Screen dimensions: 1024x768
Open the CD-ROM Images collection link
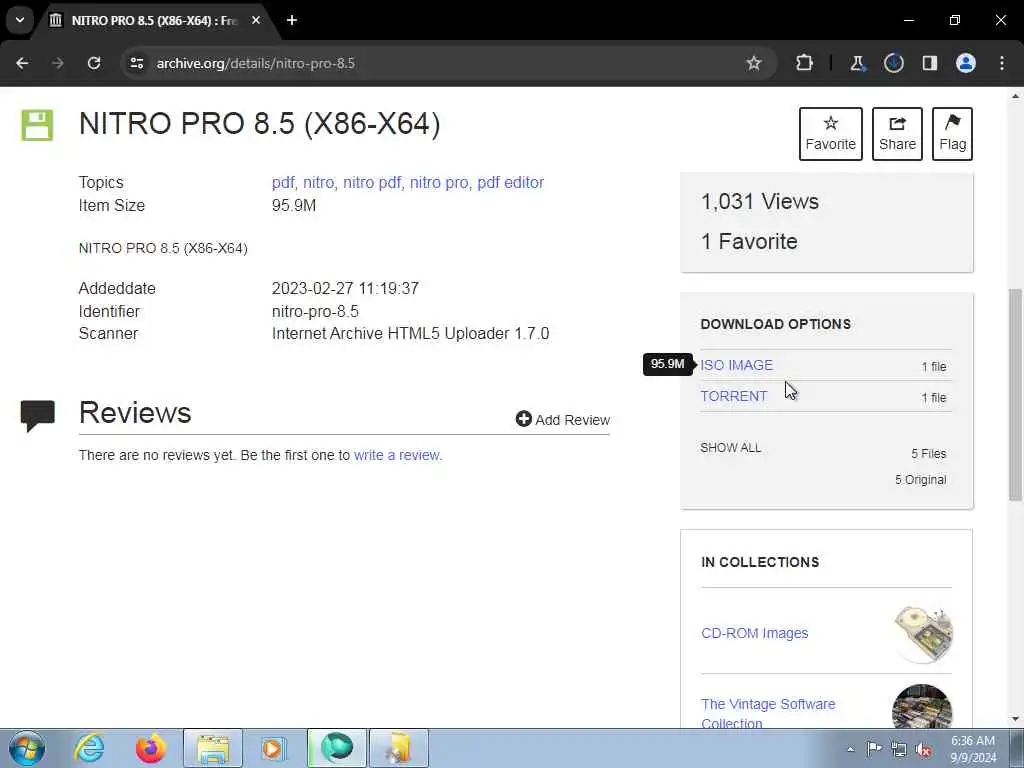[754, 633]
